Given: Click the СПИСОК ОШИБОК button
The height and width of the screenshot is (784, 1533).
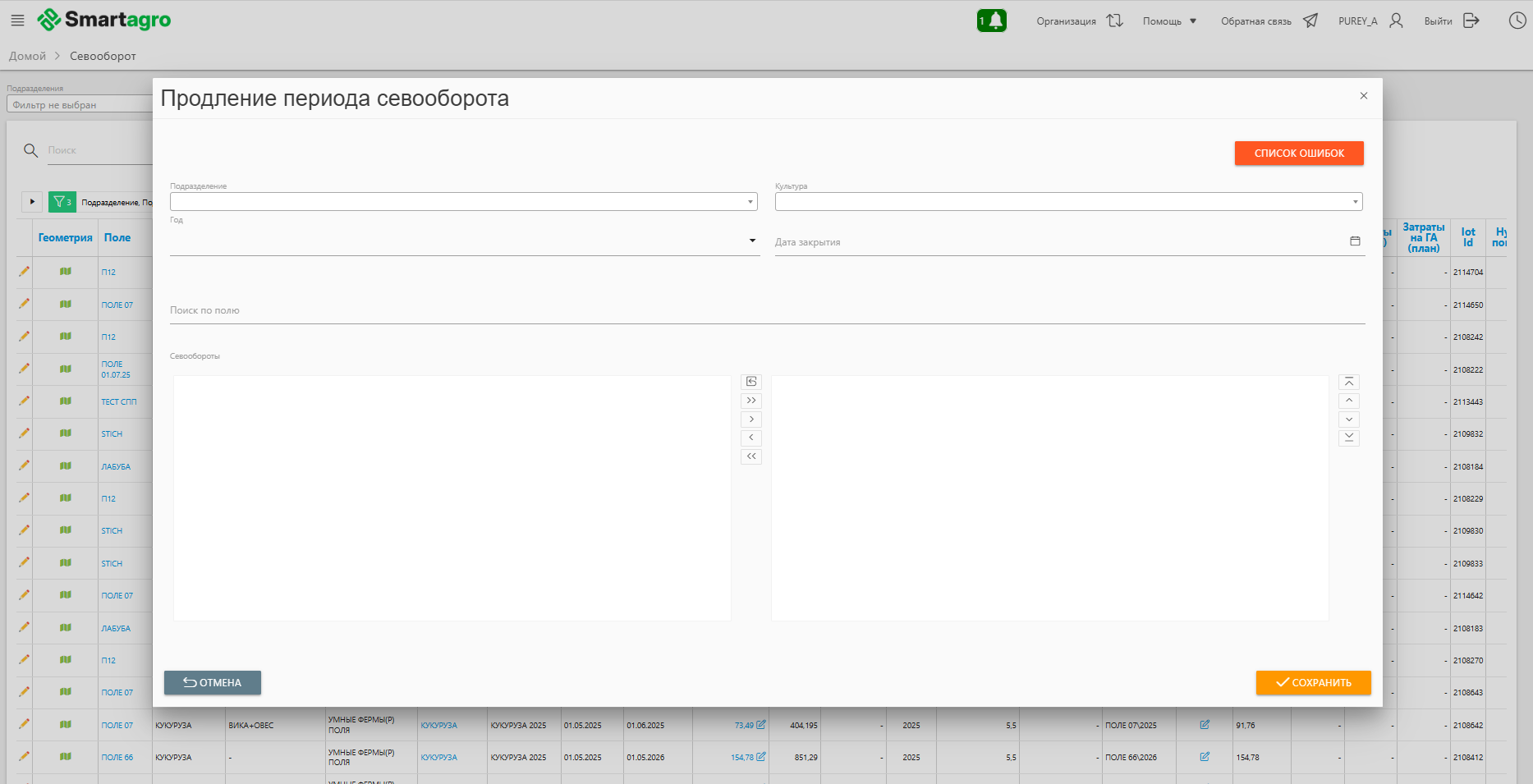Looking at the screenshot, I should click(x=1298, y=154).
